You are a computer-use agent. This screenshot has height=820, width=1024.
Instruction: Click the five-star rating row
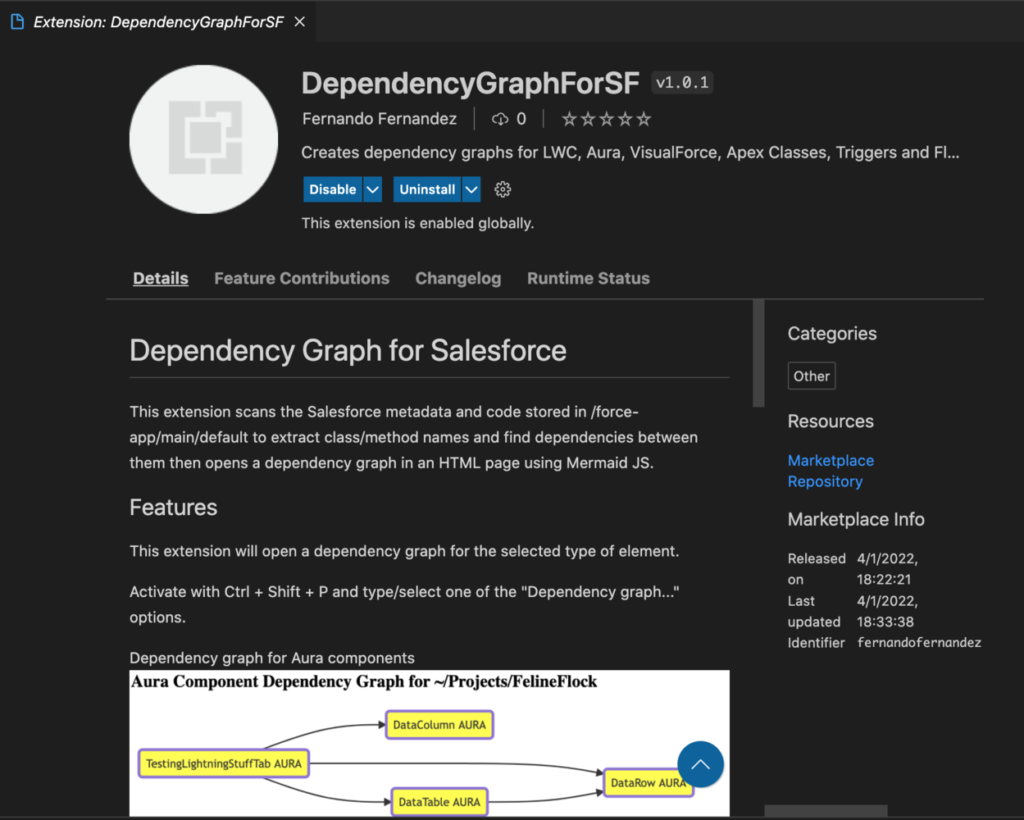tap(606, 119)
